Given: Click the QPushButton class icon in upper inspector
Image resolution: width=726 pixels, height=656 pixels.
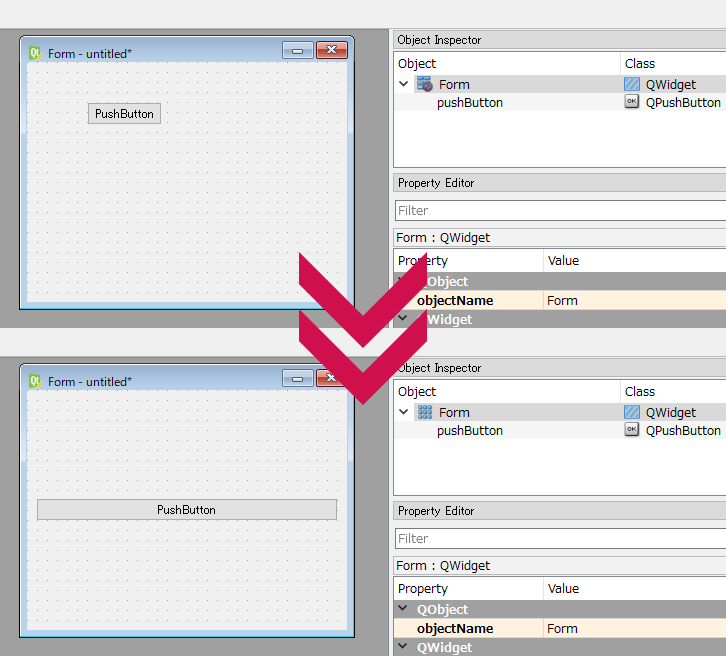Looking at the screenshot, I should pos(631,102).
